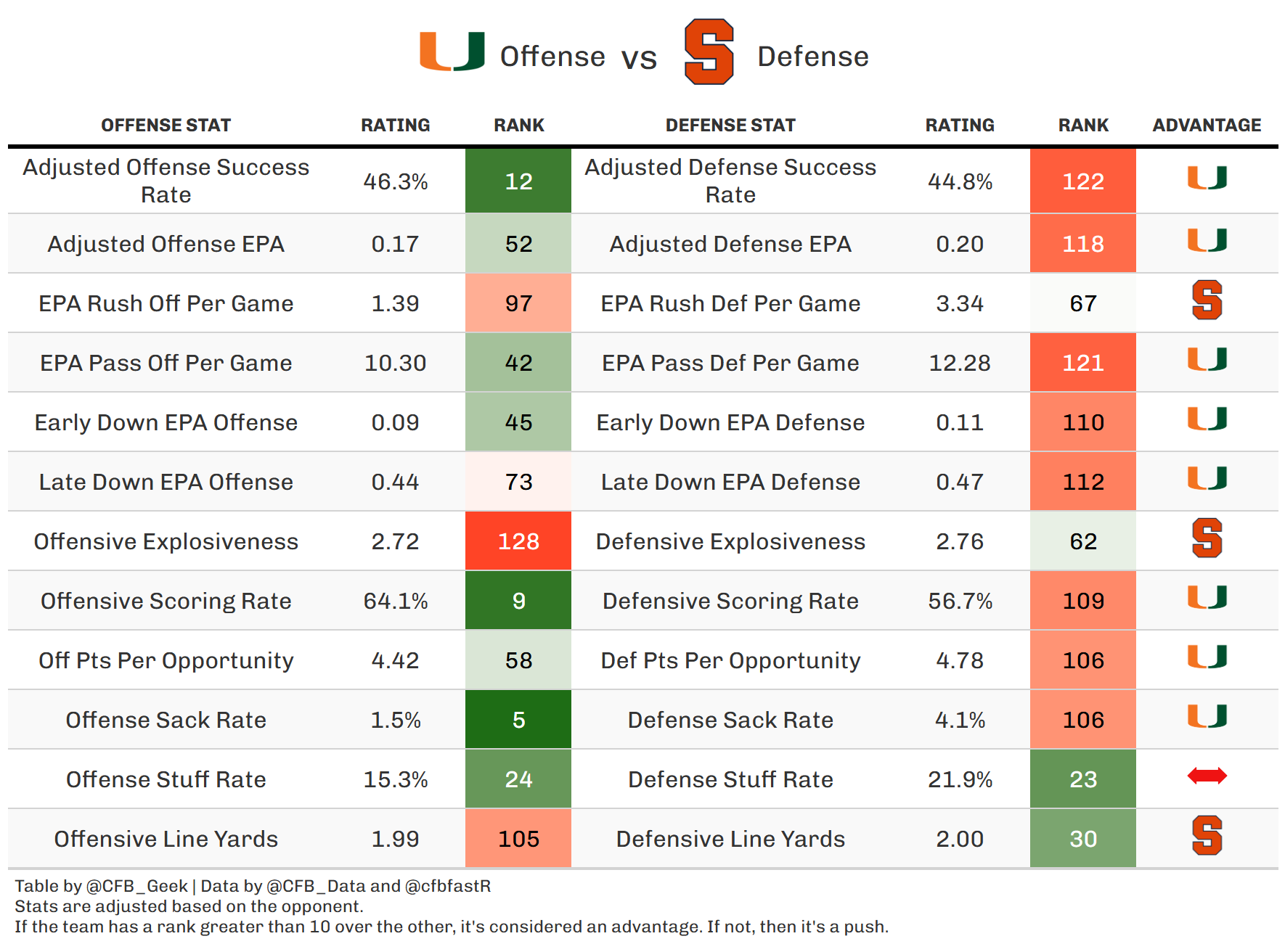Click the Miami advantage icon in Sack Rate row
1285x952 pixels.
tap(1207, 716)
